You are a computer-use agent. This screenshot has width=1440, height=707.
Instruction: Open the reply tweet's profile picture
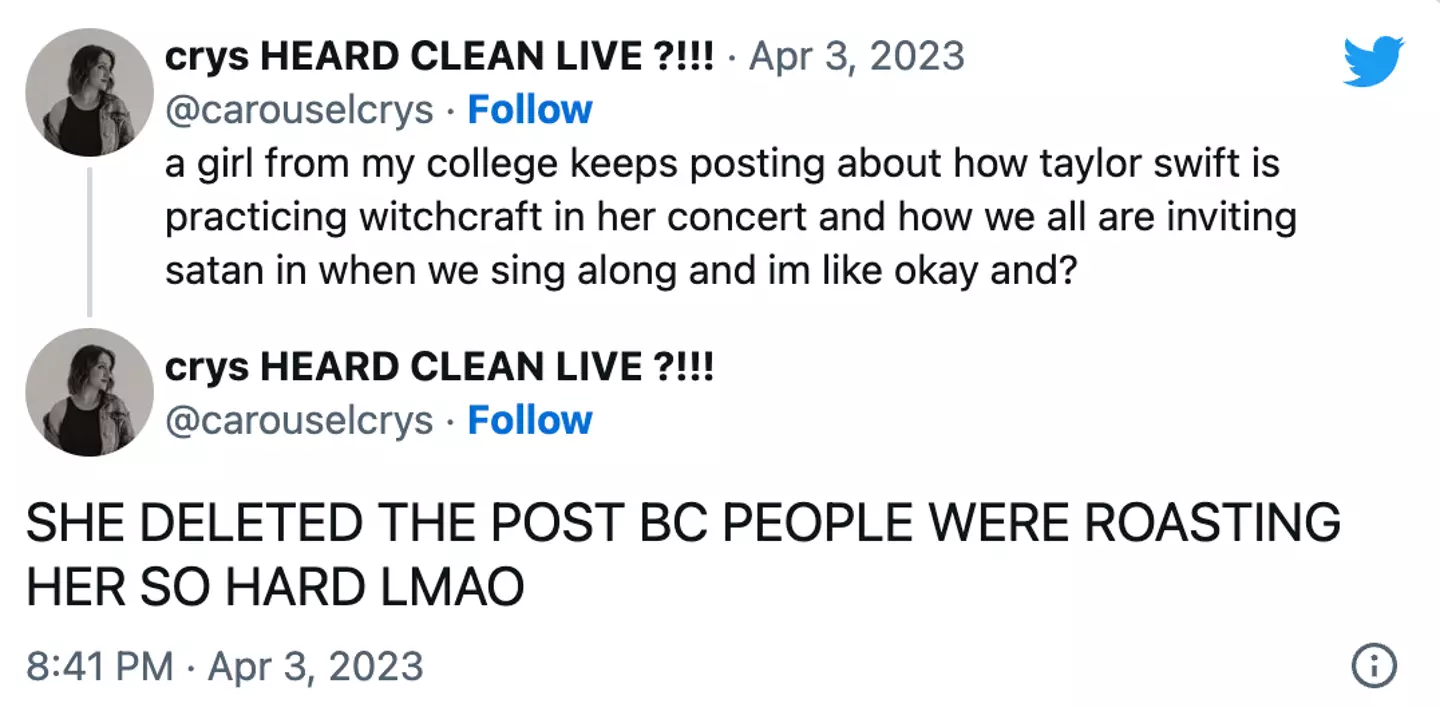point(89,392)
